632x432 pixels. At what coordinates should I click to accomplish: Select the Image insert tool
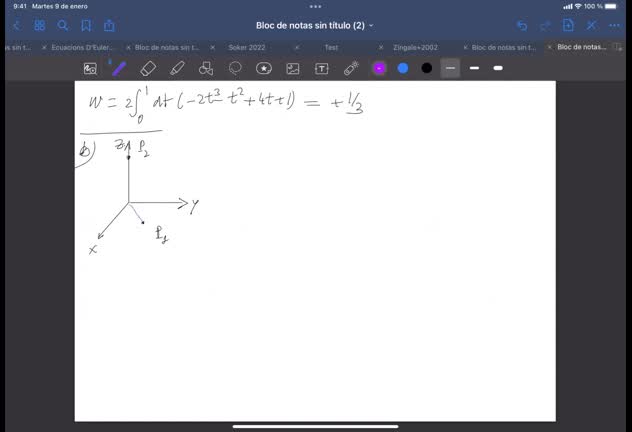pyautogui.click(x=293, y=69)
